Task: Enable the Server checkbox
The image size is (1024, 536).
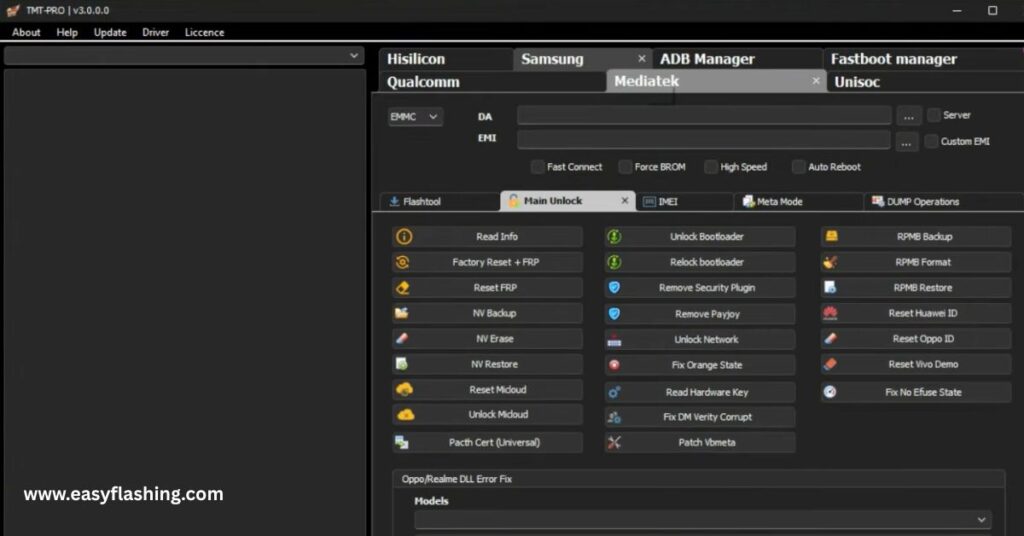Action: (x=934, y=115)
